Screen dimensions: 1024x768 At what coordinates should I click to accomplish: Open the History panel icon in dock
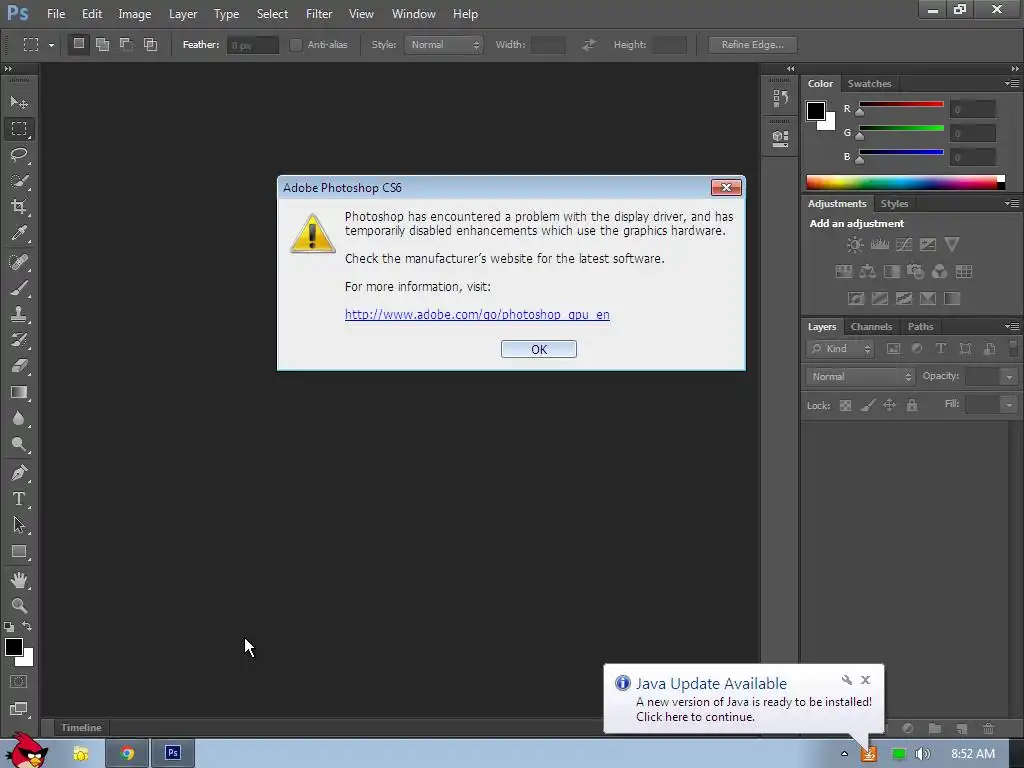780,99
